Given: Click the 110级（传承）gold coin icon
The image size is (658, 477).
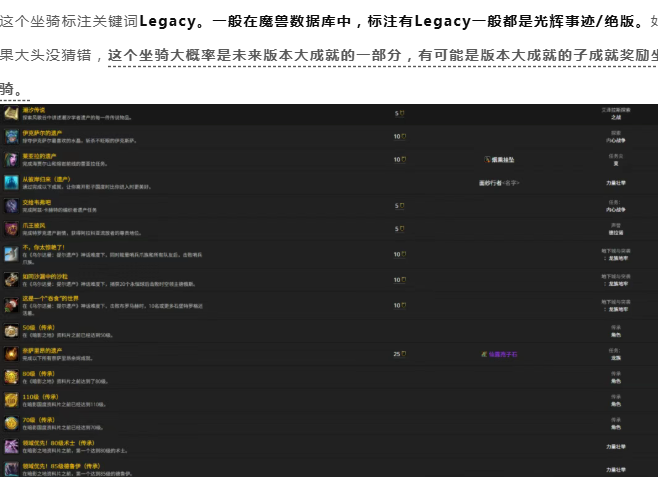Looking at the screenshot, I should coord(11,400).
